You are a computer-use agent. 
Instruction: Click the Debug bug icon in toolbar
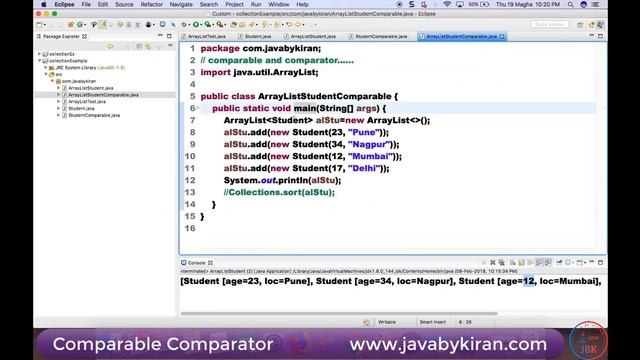(184, 24)
